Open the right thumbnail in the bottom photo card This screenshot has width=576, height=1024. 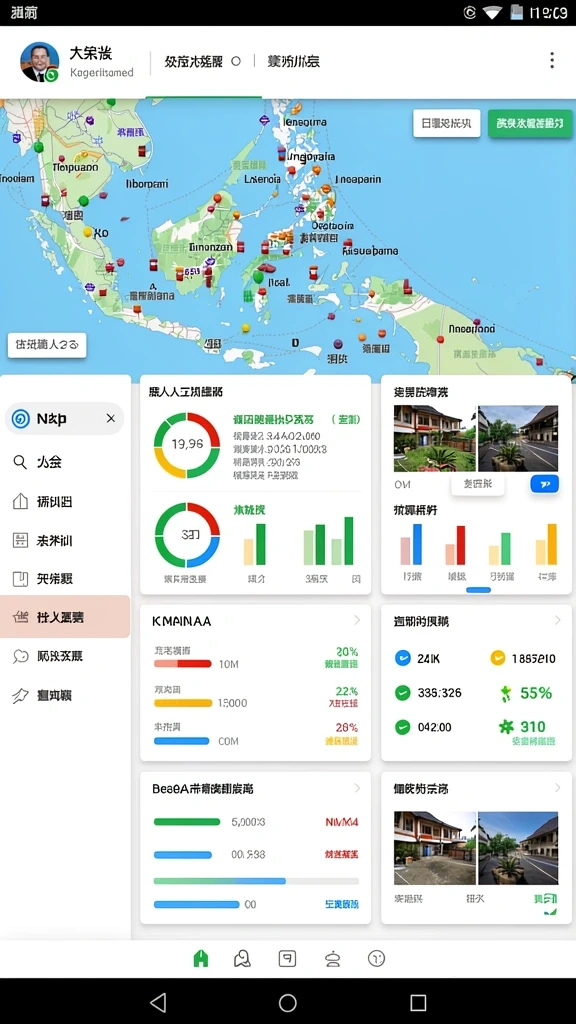[518, 848]
